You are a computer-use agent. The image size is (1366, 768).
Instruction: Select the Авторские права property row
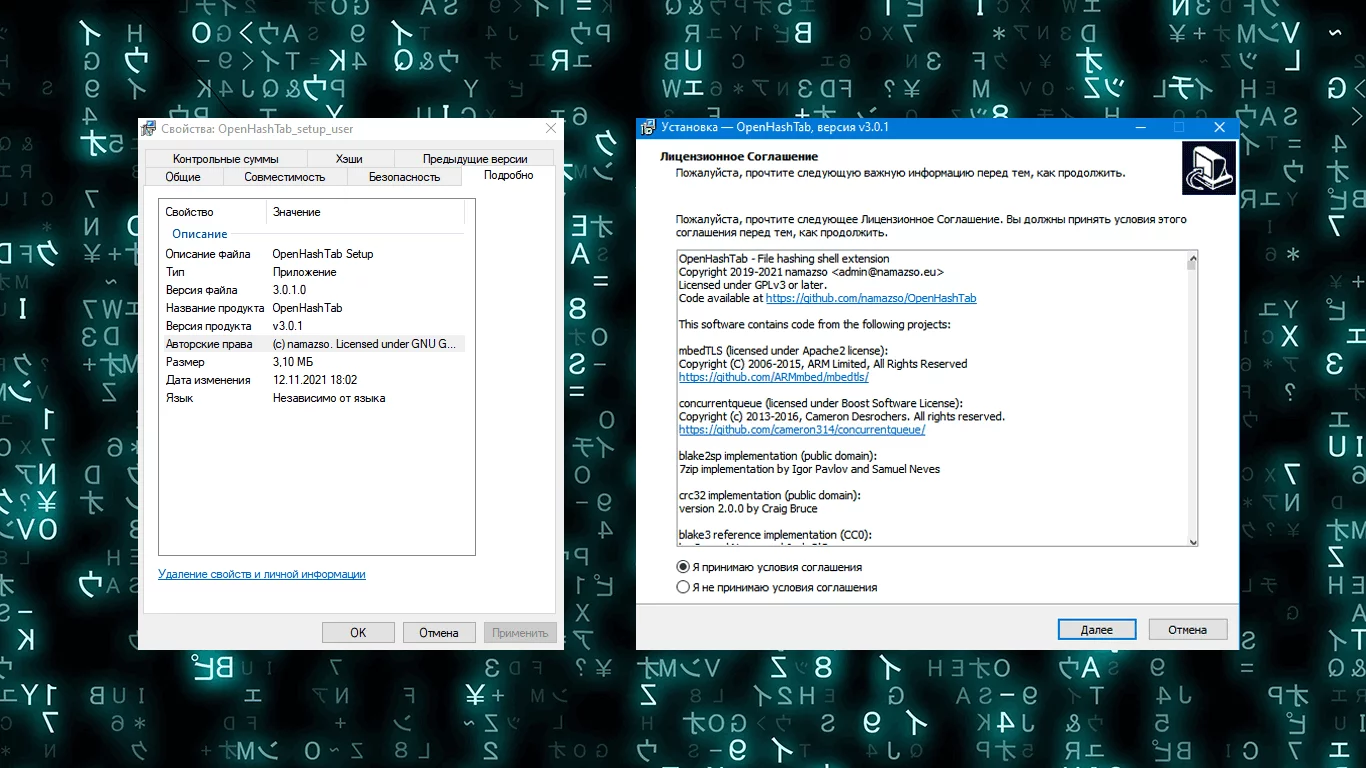pos(313,344)
